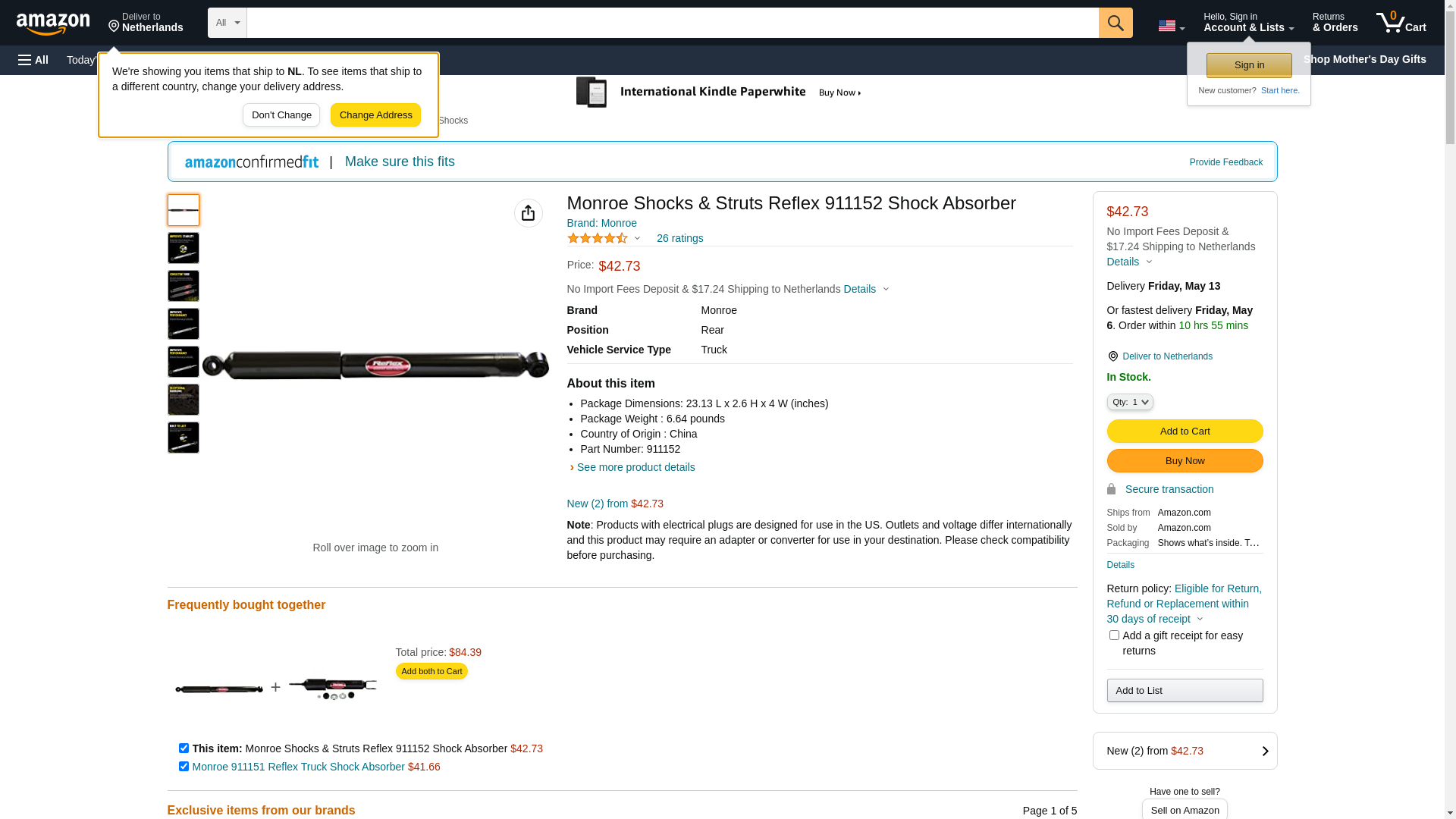Click in the search input field
Image resolution: width=1456 pixels, height=819 pixels.
tap(672, 23)
